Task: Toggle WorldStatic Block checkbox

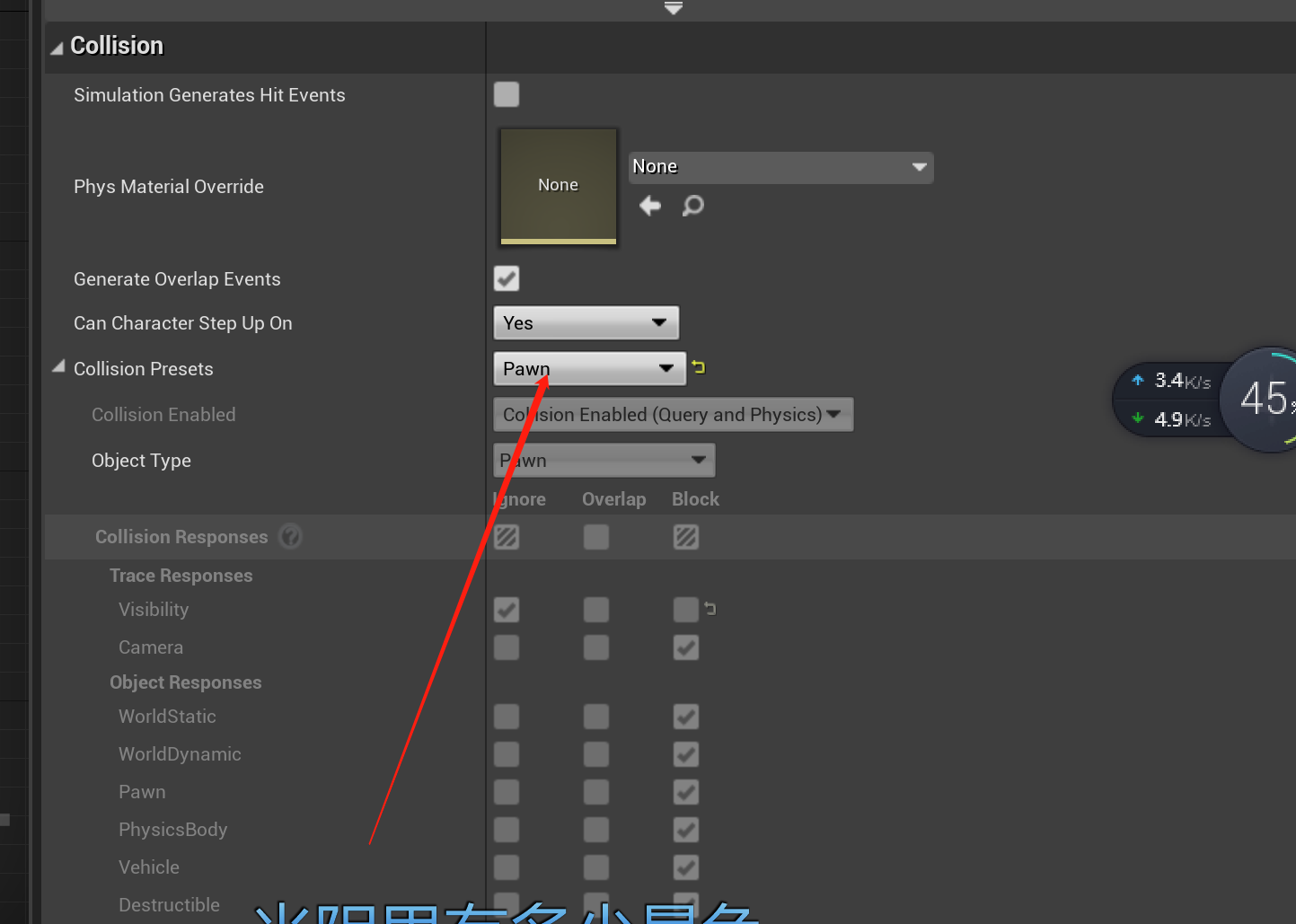Action: point(686,717)
